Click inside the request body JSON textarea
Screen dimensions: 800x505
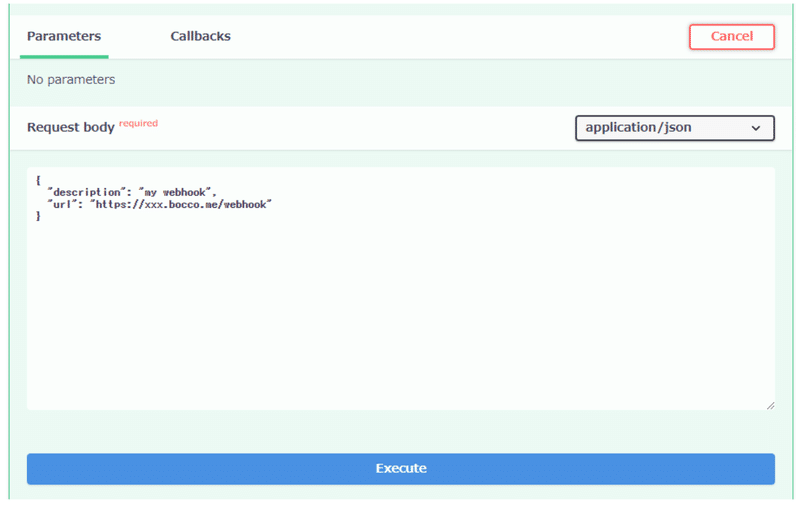pos(401,289)
